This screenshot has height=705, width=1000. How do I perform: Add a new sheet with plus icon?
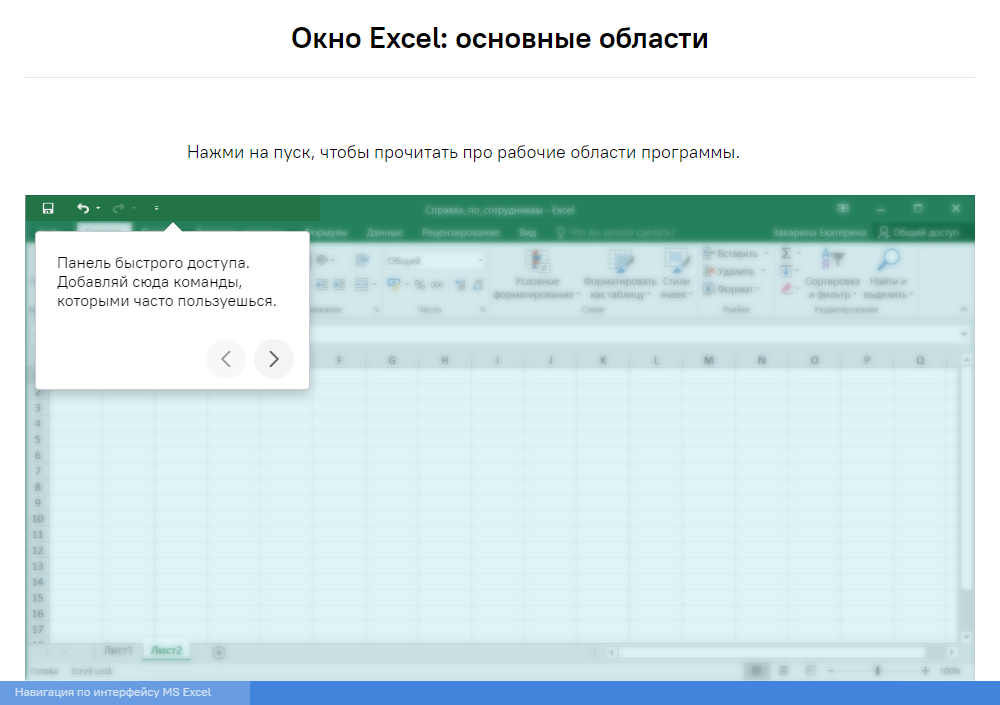219,652
